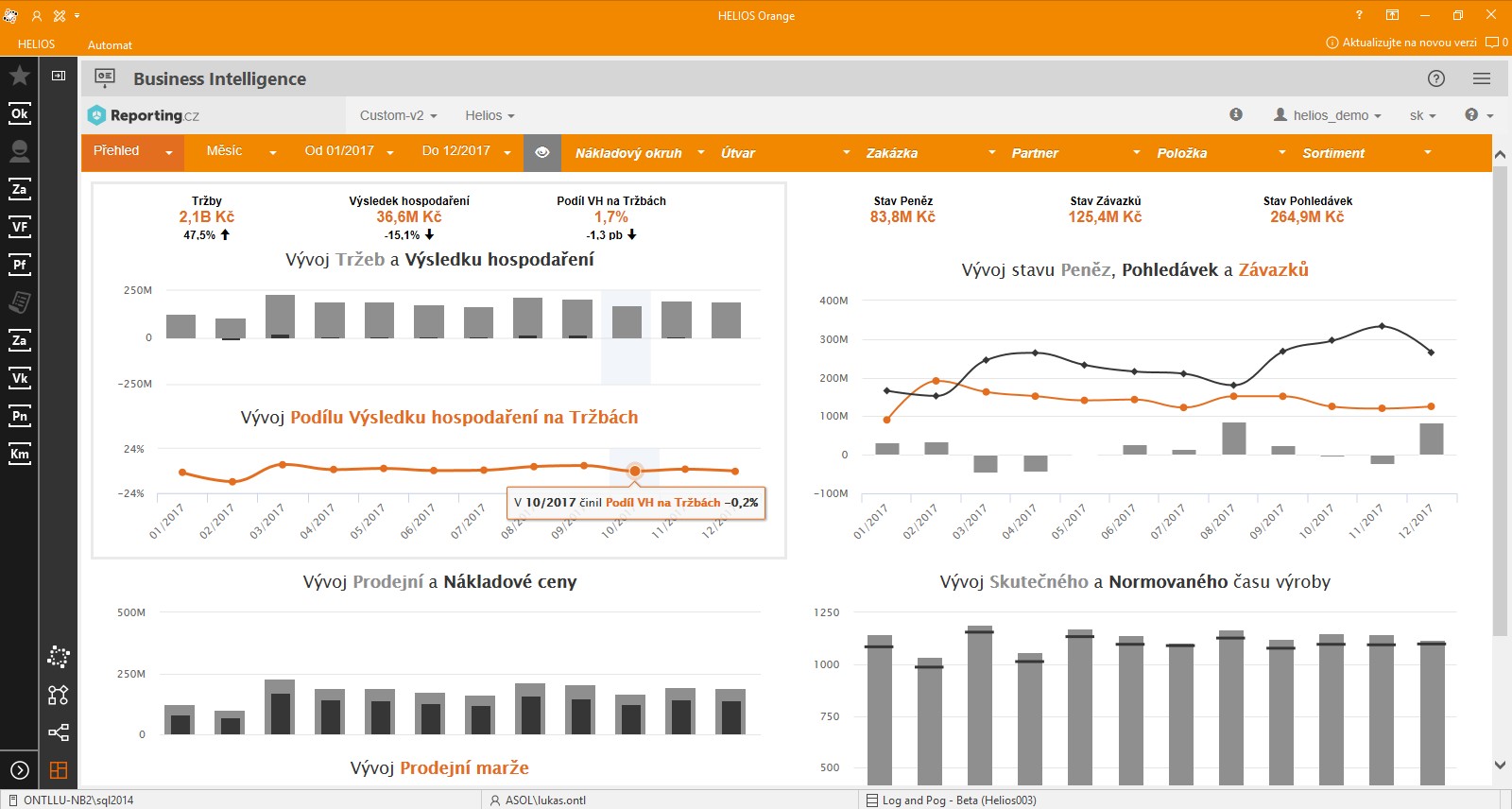The image size is (1512, 809).
Task: Open the HELIOS tab in title area
Action: tap(36, 44)
